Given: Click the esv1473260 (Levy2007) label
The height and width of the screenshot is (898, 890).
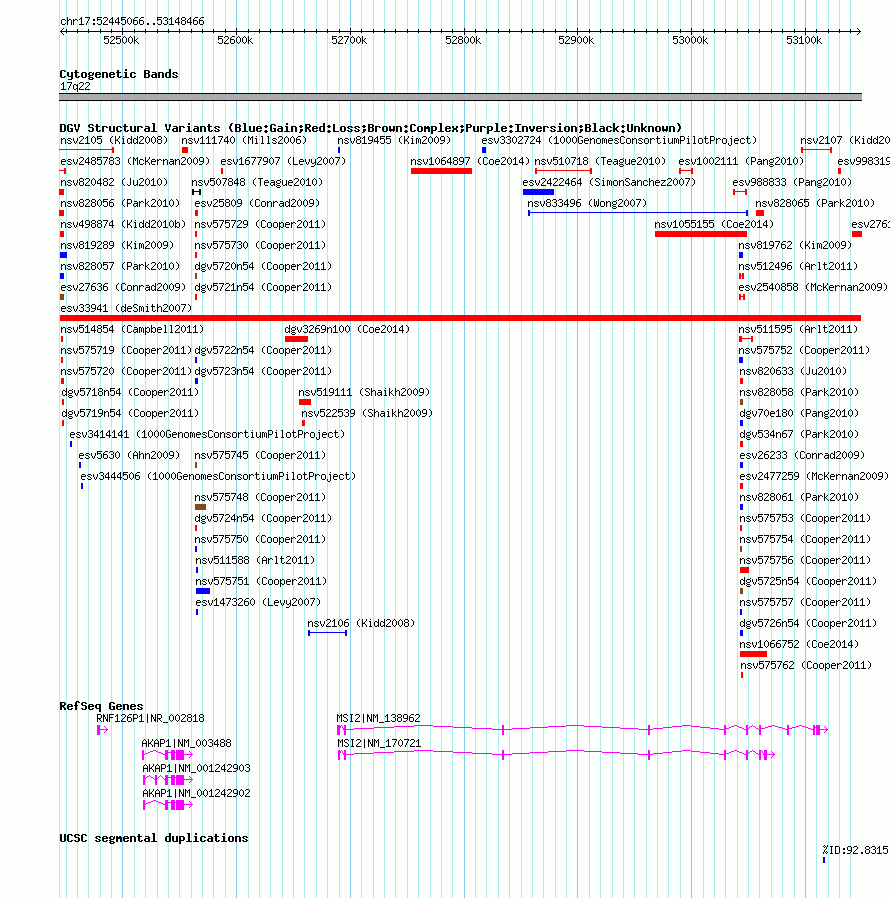Looking at the screenshot, I should pos(258,602).
